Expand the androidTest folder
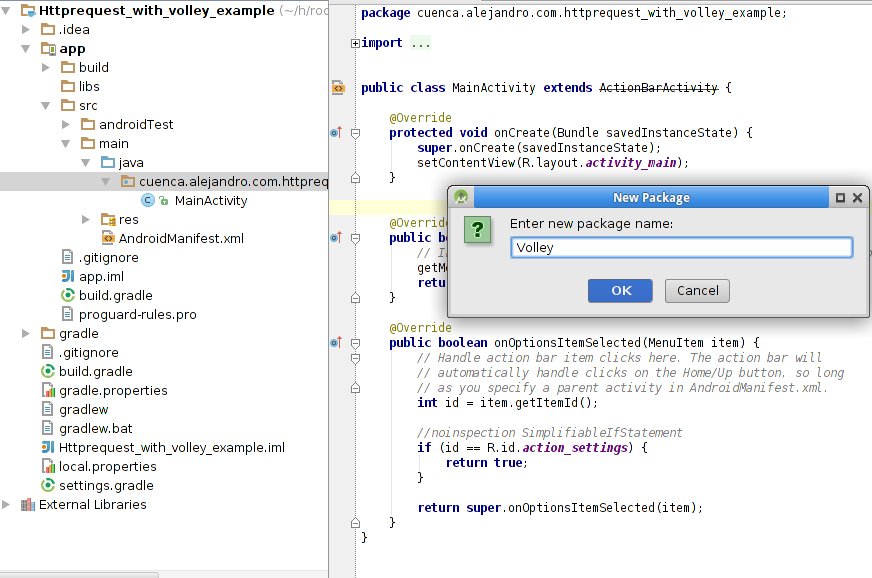The image size is (872, 578). (64, 124)
